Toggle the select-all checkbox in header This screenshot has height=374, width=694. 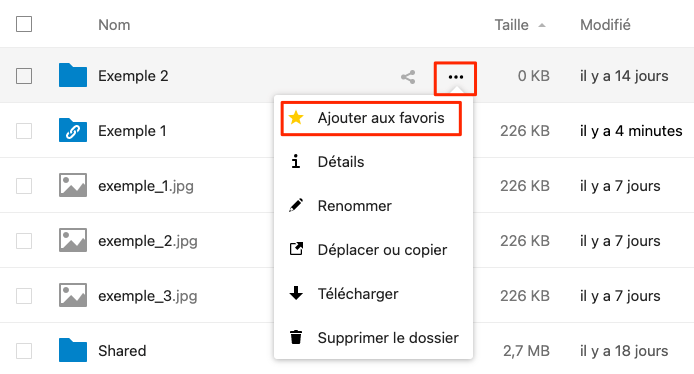tap(24, 24)
